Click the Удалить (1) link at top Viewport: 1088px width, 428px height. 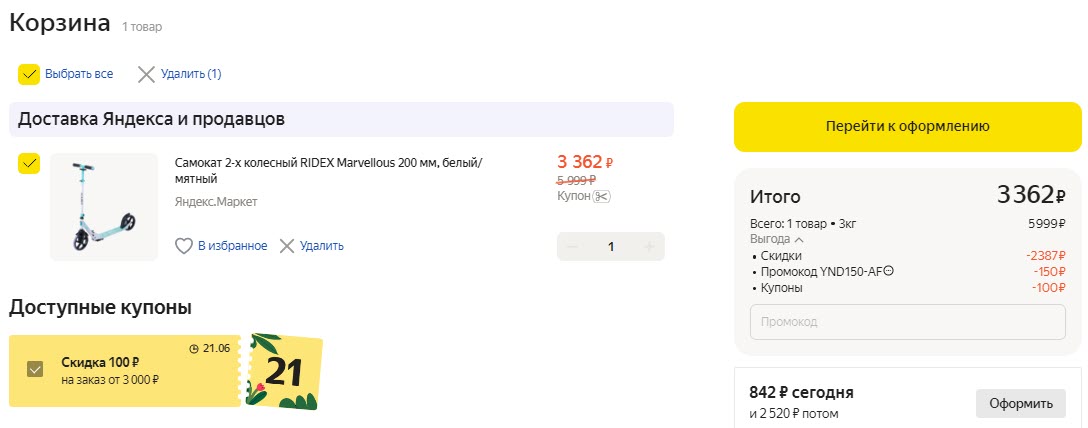tap(191, 74)
